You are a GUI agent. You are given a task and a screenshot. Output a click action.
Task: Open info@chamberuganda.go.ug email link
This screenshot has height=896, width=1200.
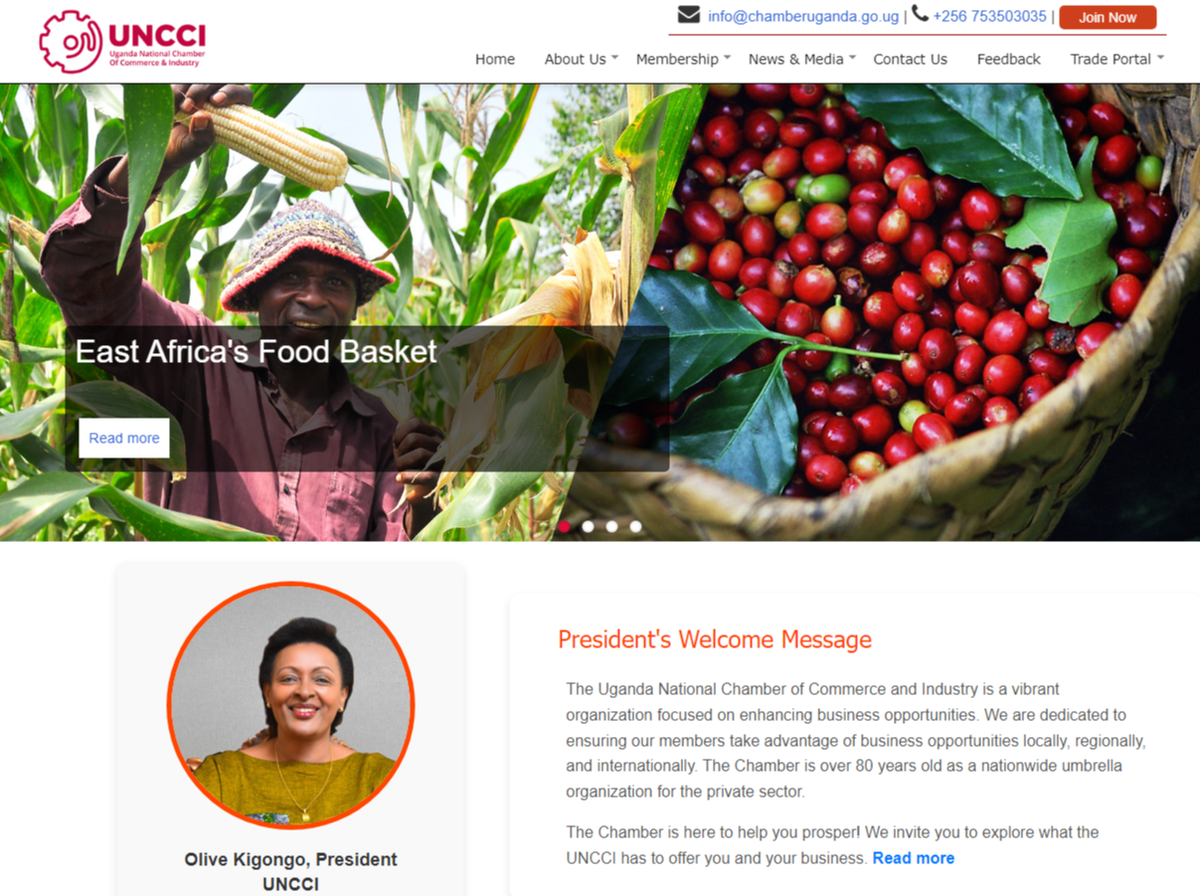click(x=803, y=16)
